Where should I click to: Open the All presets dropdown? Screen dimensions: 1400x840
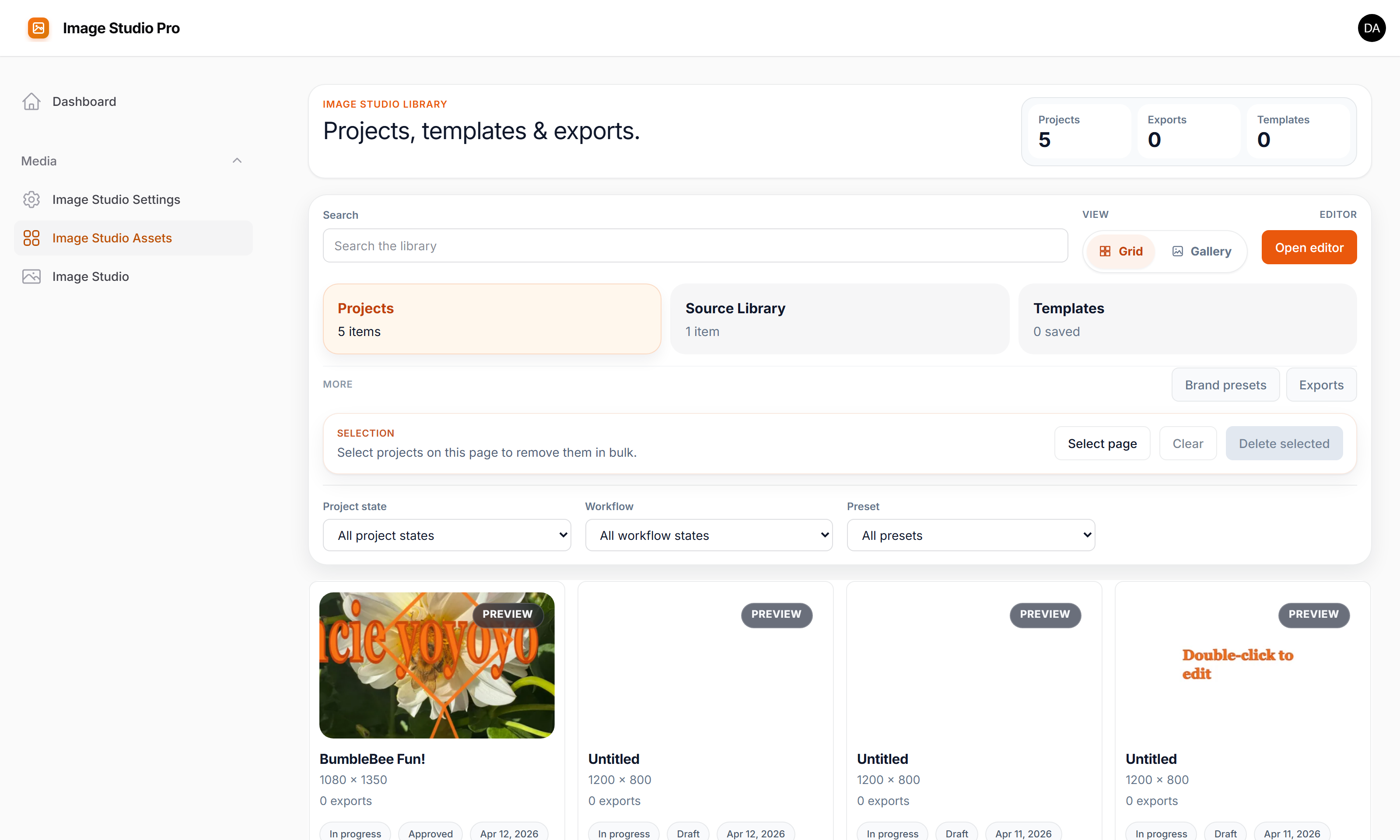pos(970,535)
